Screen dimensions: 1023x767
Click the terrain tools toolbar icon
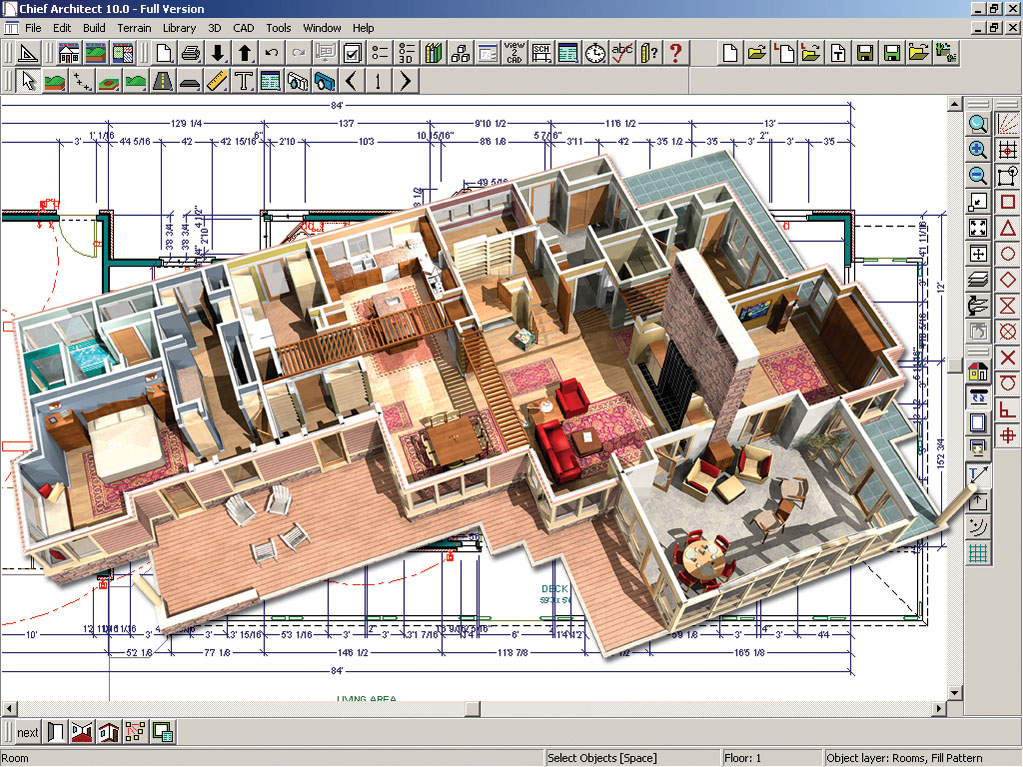(x=95, y=53)
